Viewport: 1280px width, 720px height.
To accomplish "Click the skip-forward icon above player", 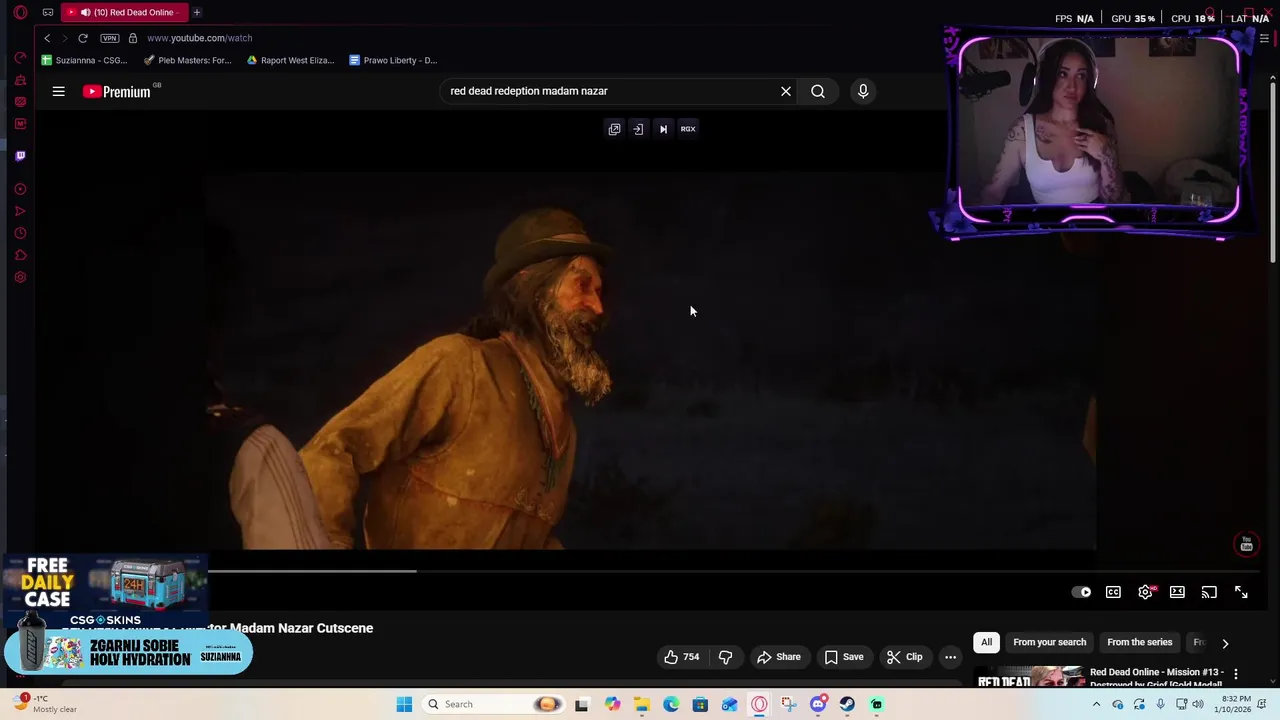I will click(x=663, y=129).
